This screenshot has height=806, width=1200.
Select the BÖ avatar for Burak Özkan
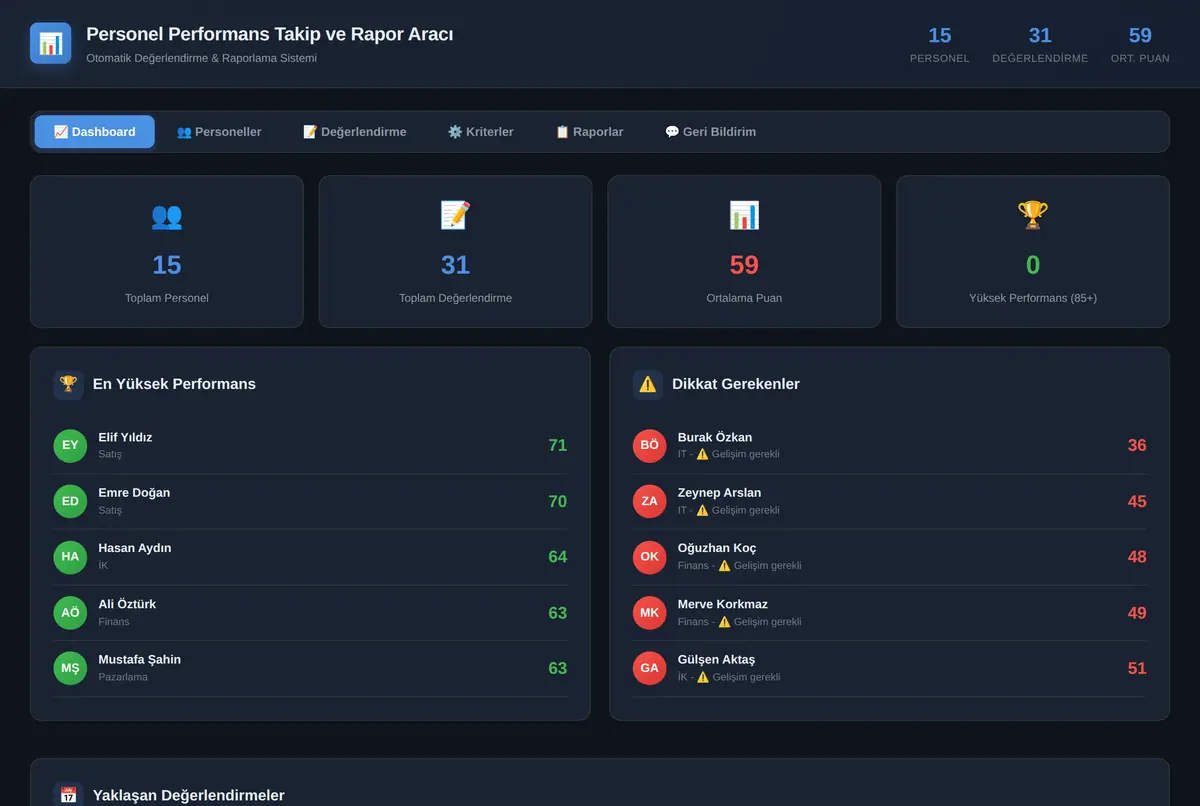coord(650,445)
